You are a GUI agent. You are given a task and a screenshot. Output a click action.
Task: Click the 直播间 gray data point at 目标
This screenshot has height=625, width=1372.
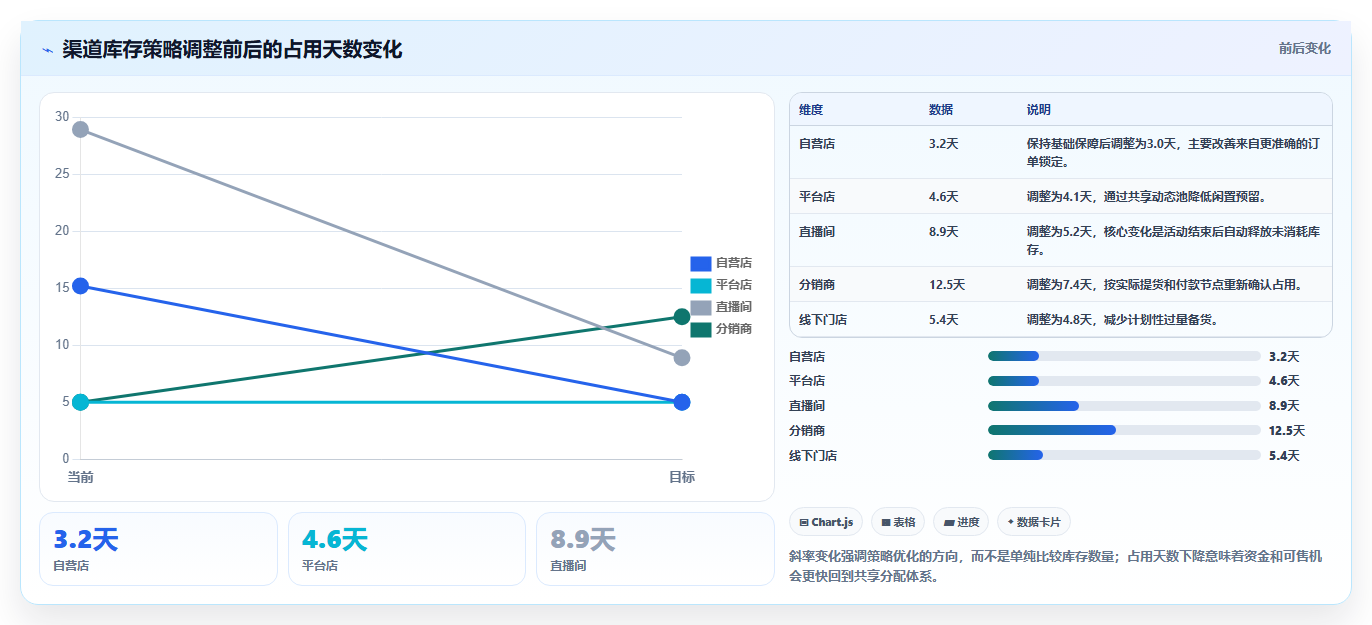[x=682, y=357]
